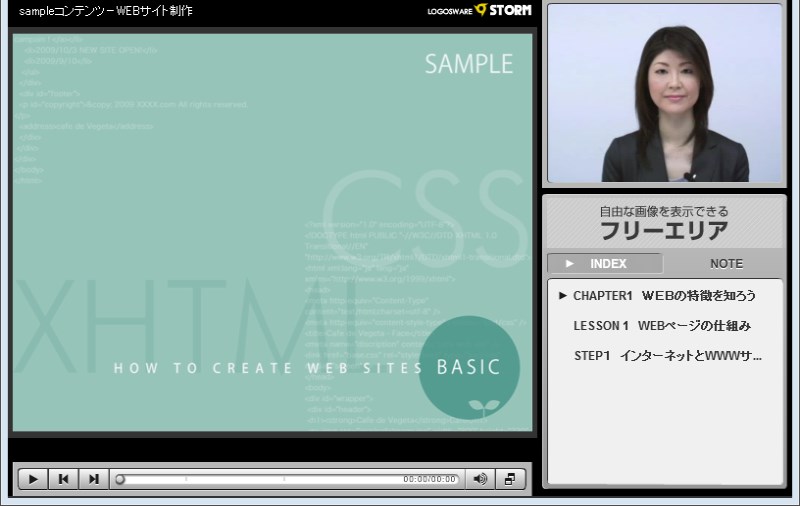Mute audio with the speaker icon
This screenshot has height=506, width=800.
point(480,479)
